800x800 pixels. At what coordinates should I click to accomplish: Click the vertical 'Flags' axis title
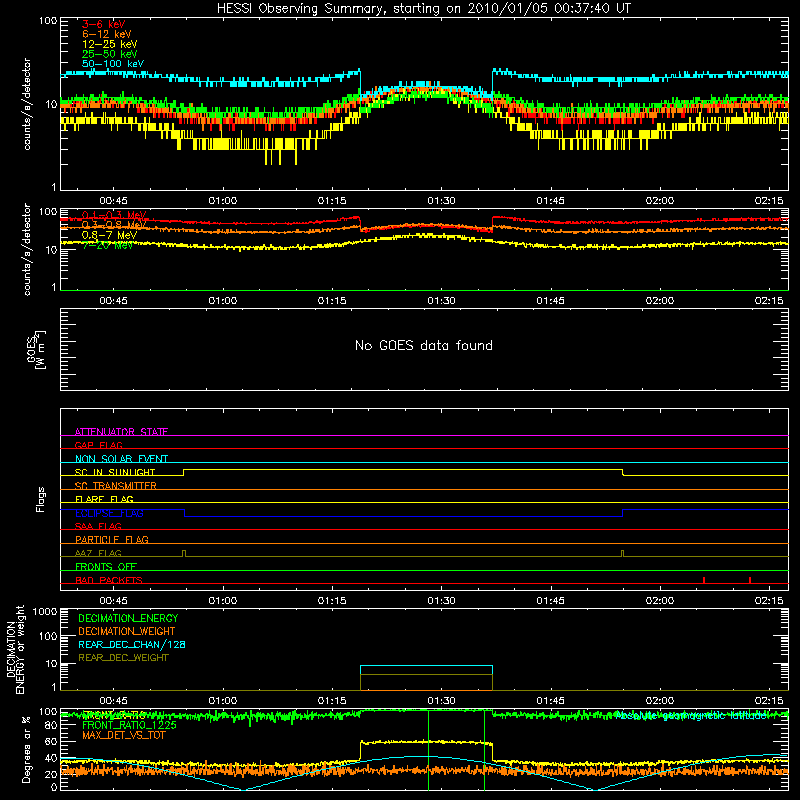(x=41, y=499)
